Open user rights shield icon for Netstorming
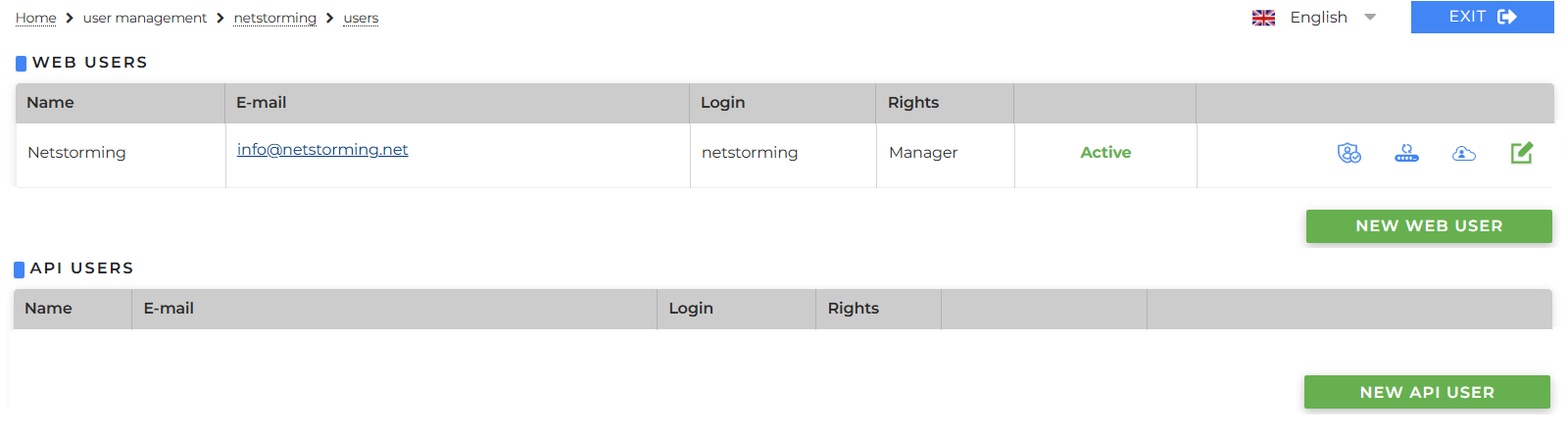 (x=1349, y=153)
